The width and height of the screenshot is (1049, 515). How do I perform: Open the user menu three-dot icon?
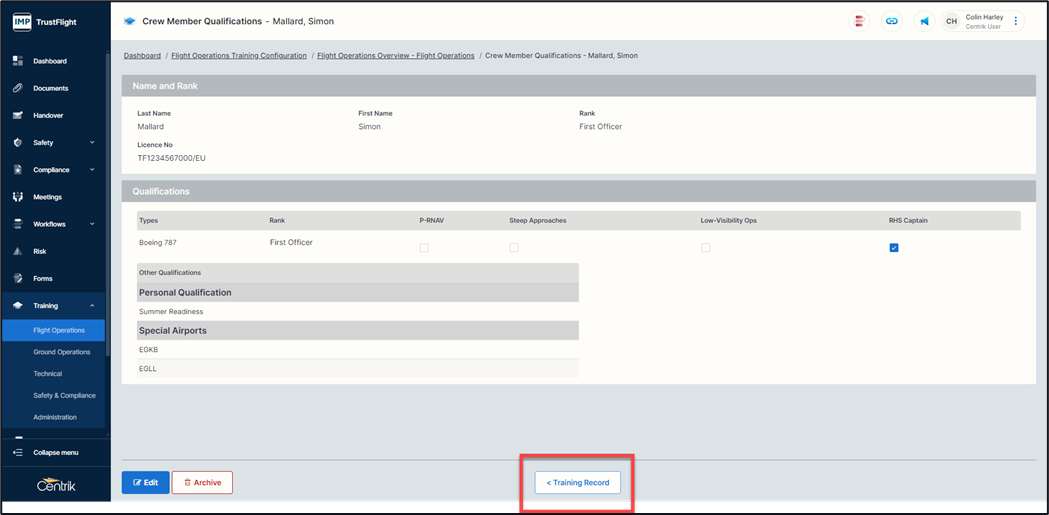1016,21
